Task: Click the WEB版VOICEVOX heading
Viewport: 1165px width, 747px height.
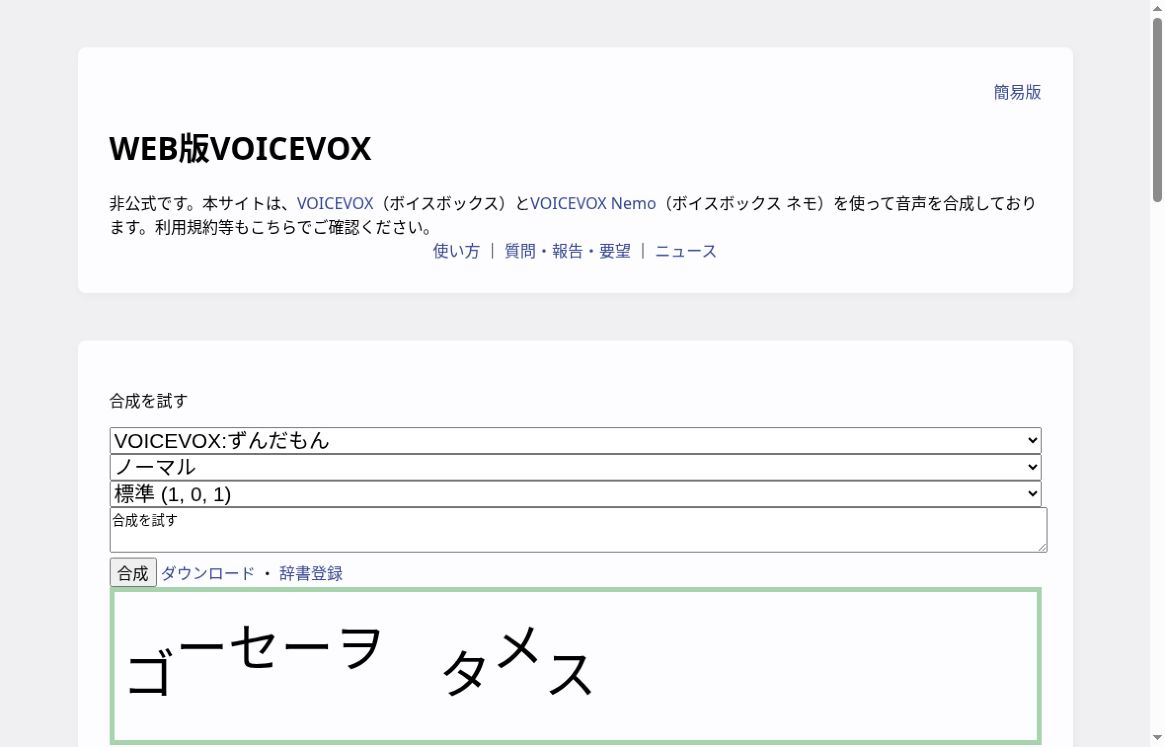Action: pos(240,149)
